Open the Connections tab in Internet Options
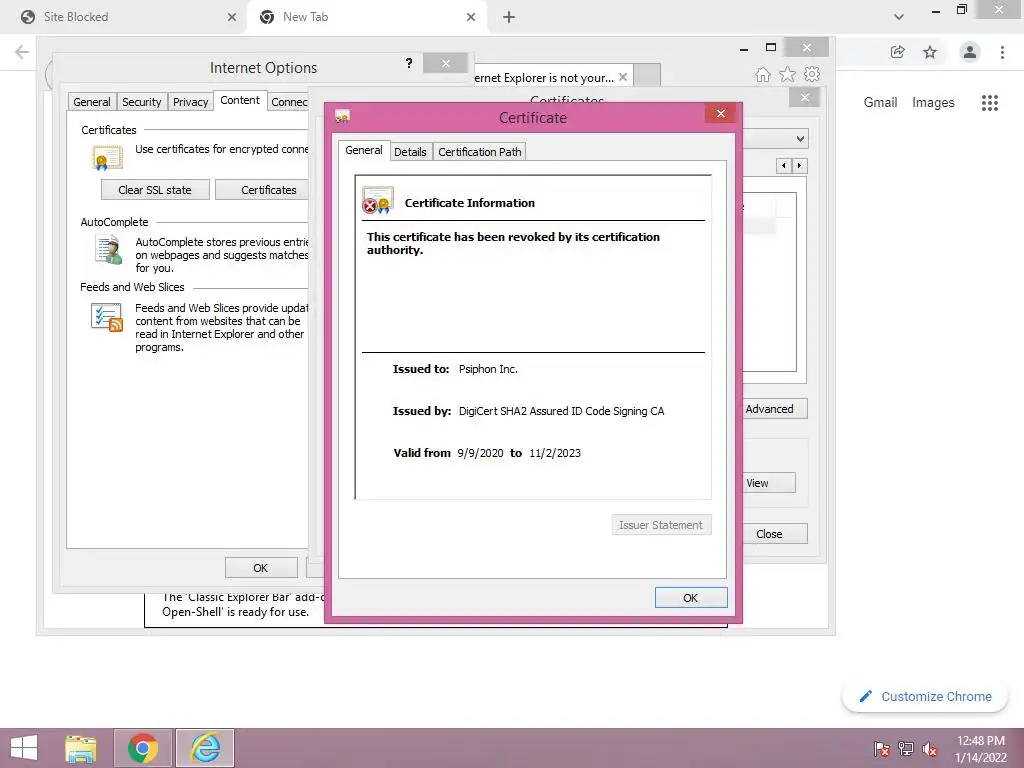Image resolution: width=1024 pixels, height=768 pixels. coord(288,102)
